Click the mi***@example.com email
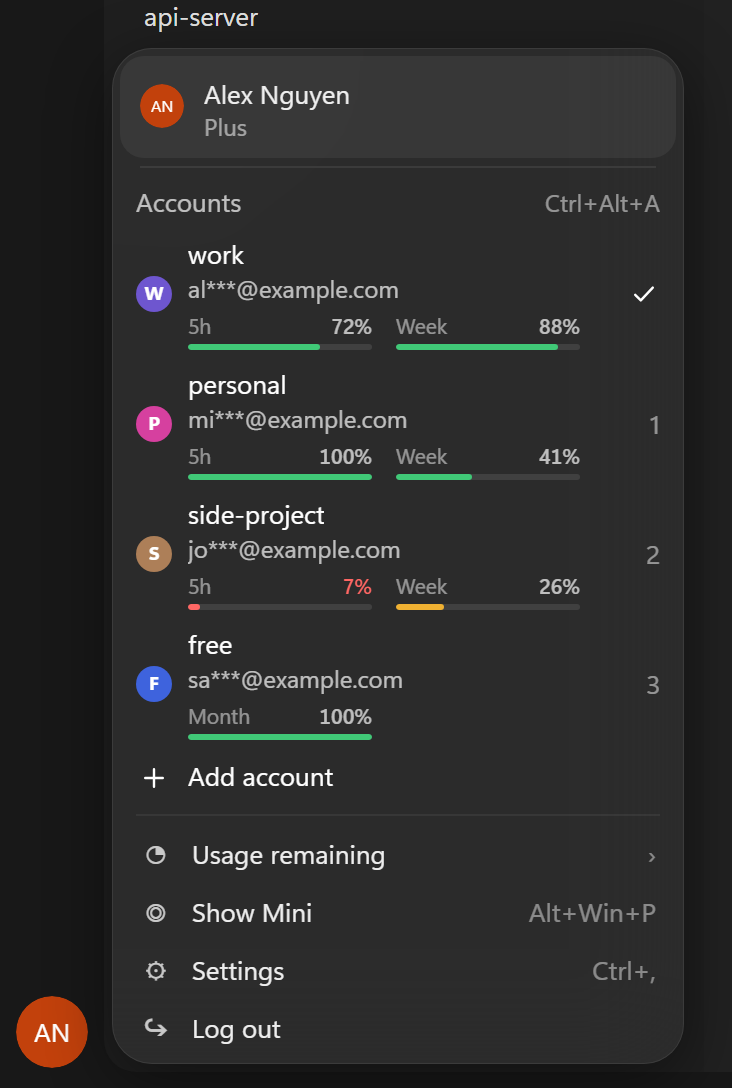The height and width of the screenshot is (1088, 732). coord(298,420)
